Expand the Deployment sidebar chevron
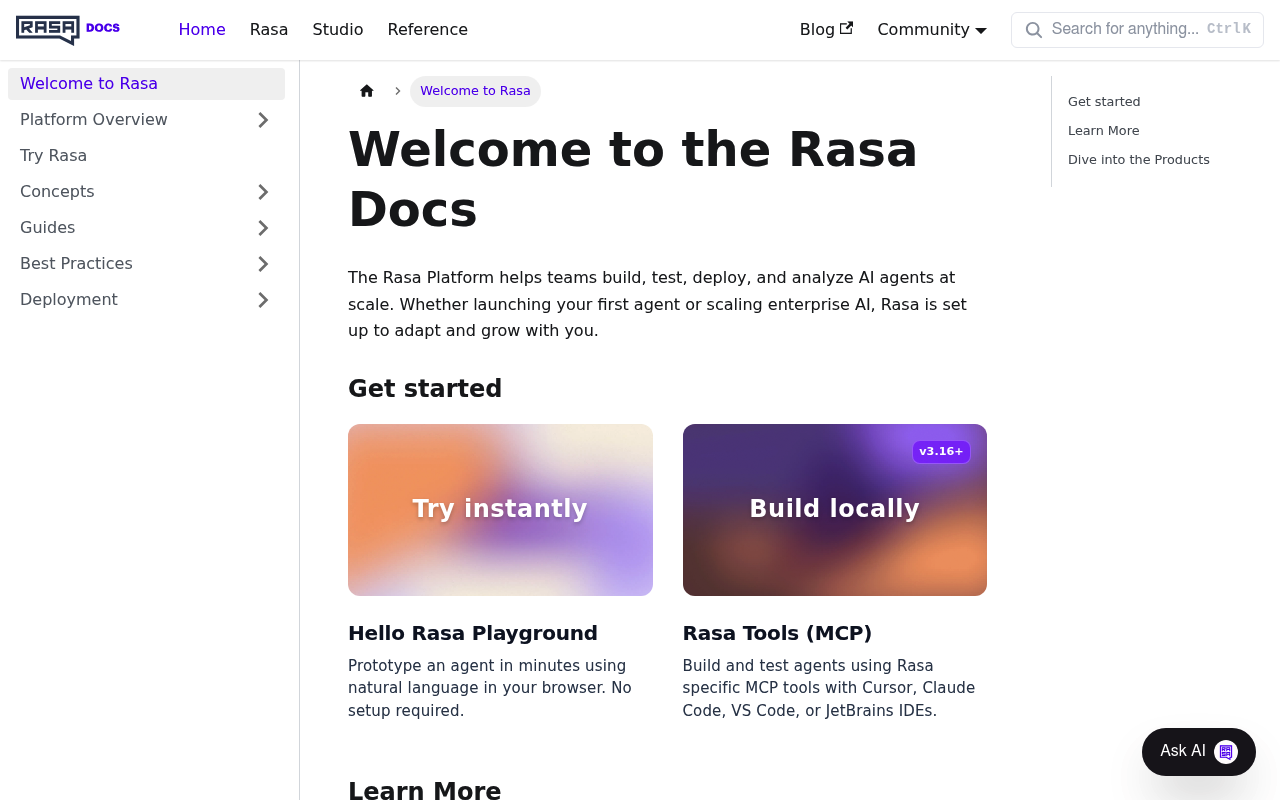1280x800 pixels. (x=263, y=300)
